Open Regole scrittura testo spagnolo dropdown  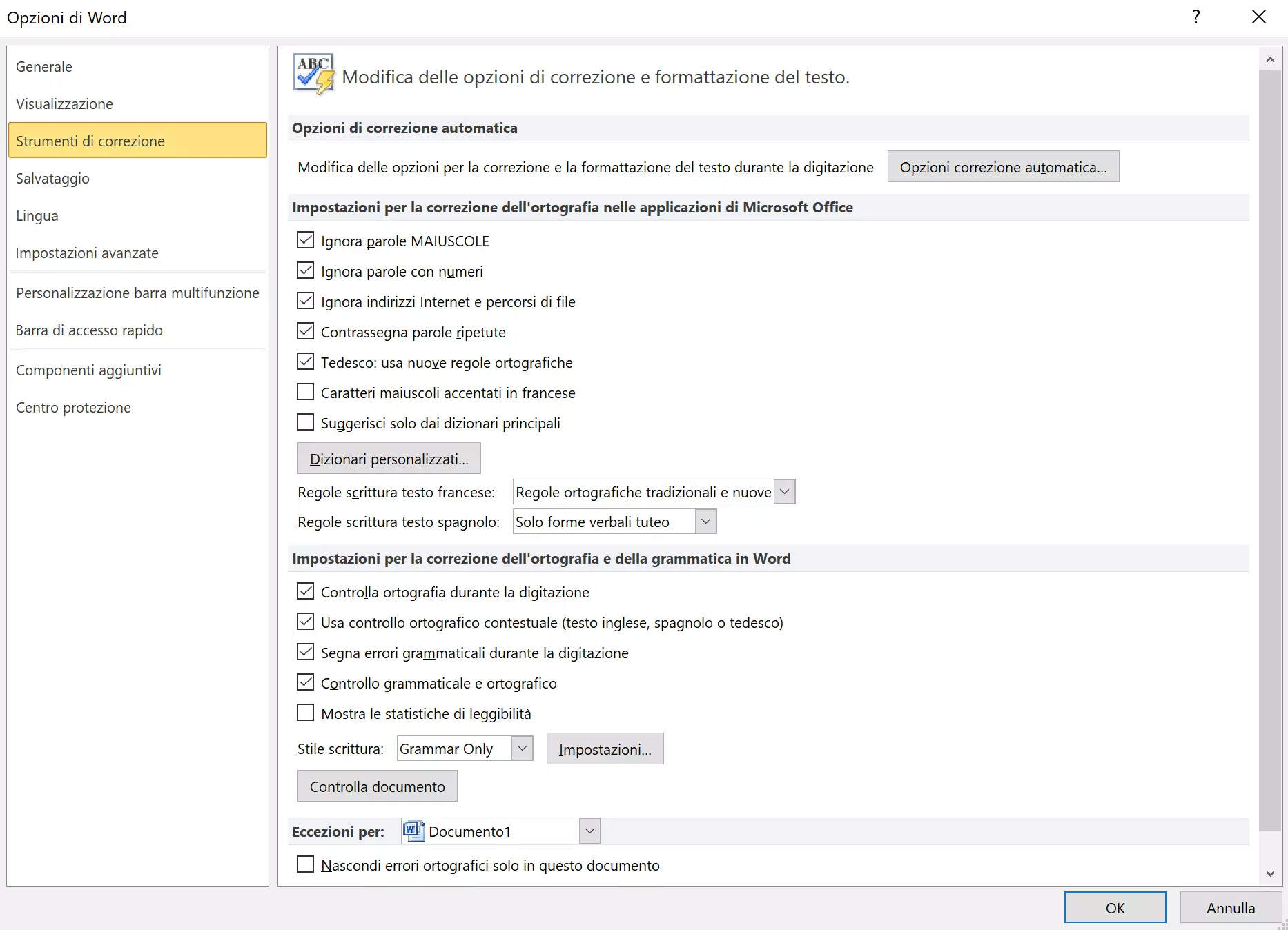(x=705, y=522)
